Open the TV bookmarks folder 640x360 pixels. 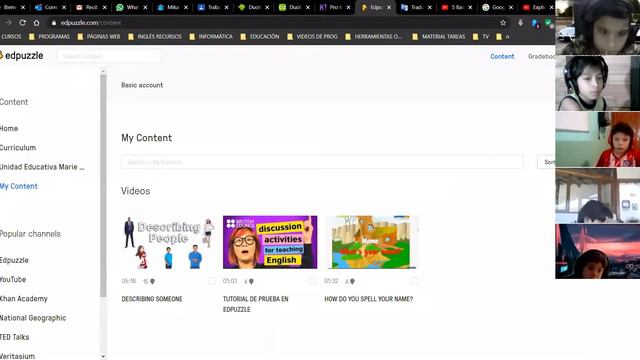481,37
